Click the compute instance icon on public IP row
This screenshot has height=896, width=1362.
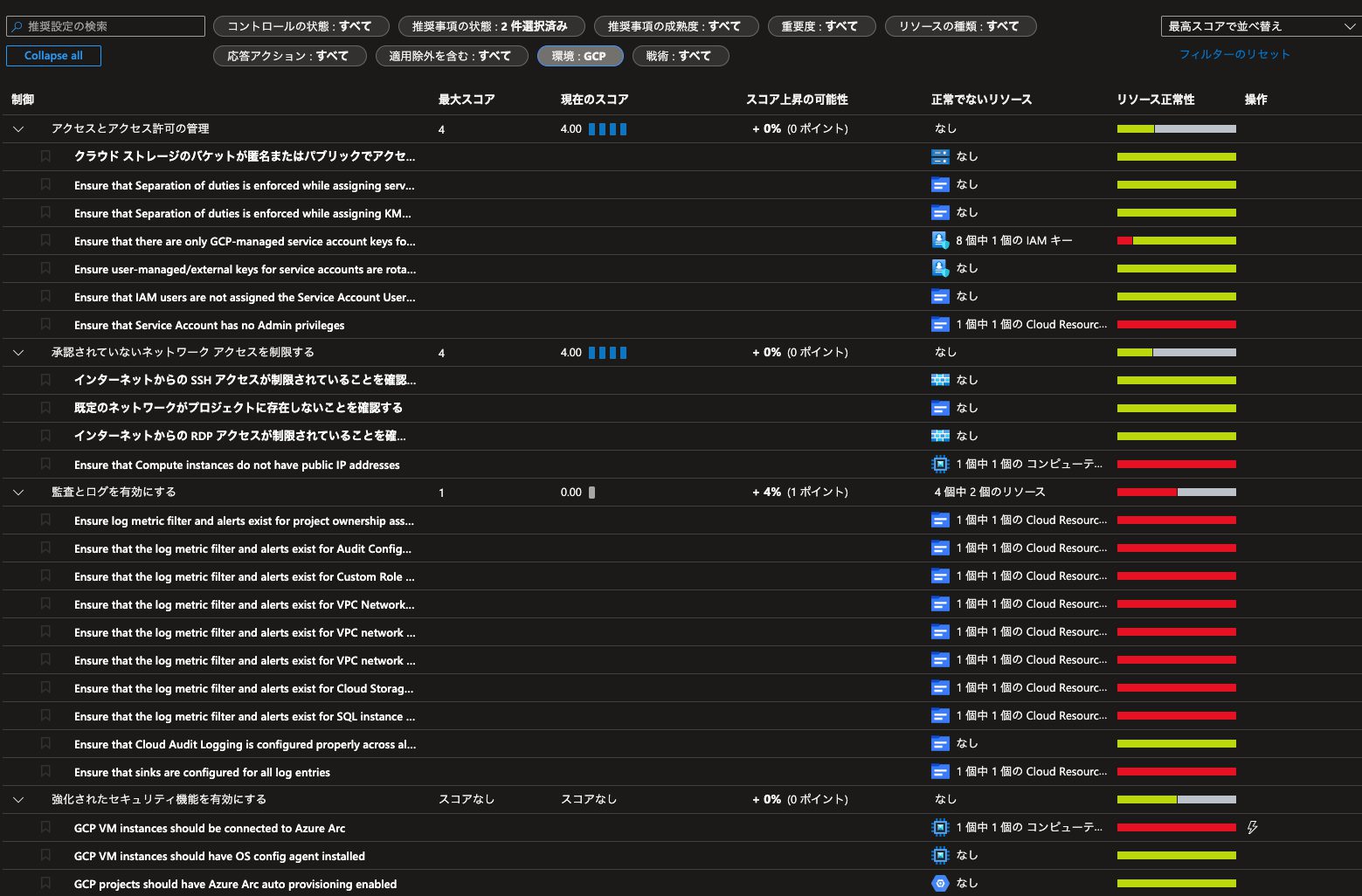pyautogui.click(x=940, y=464)
